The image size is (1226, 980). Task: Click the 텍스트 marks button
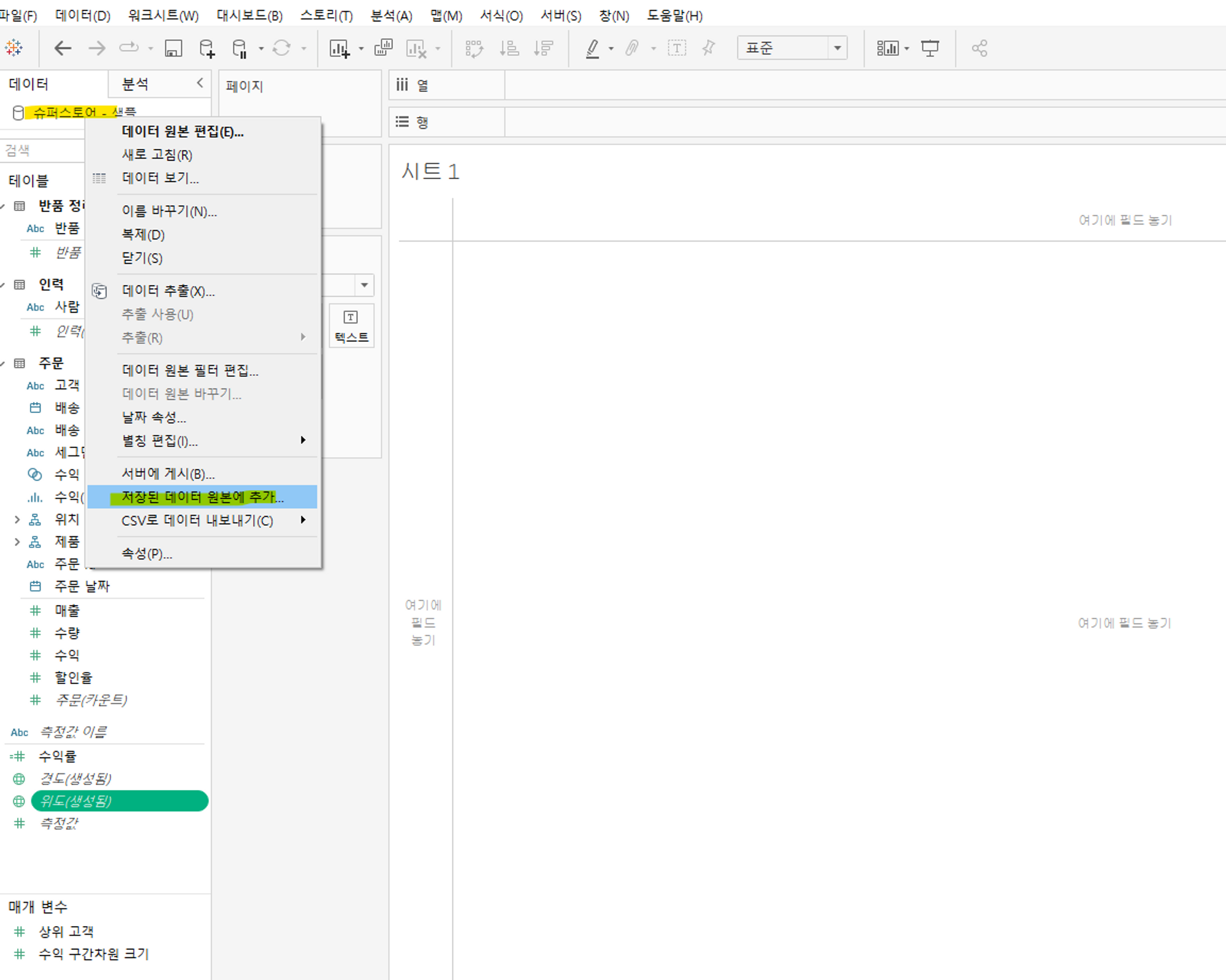tap(351, 326)
